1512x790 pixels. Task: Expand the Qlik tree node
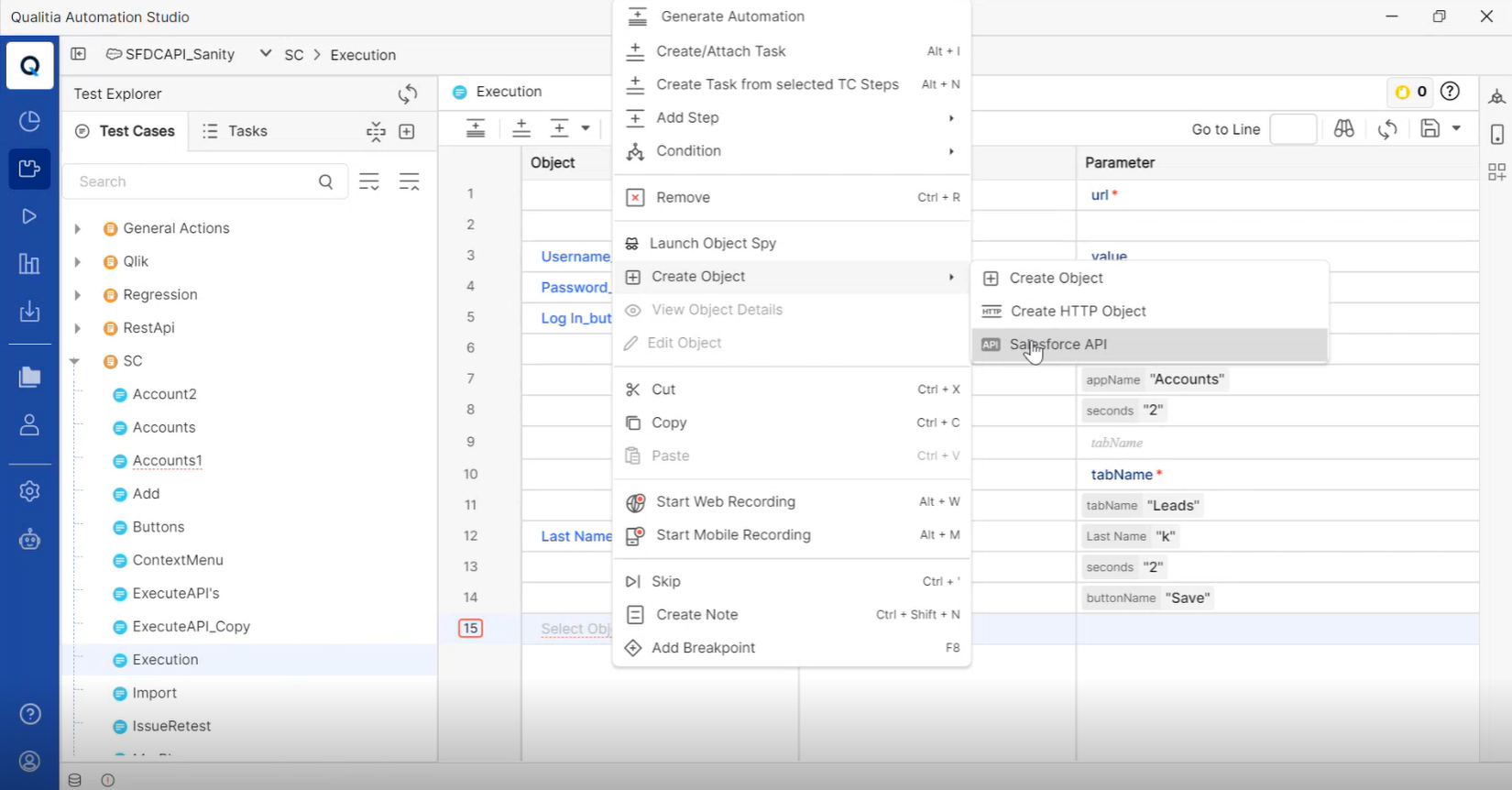tap(77, 262)
